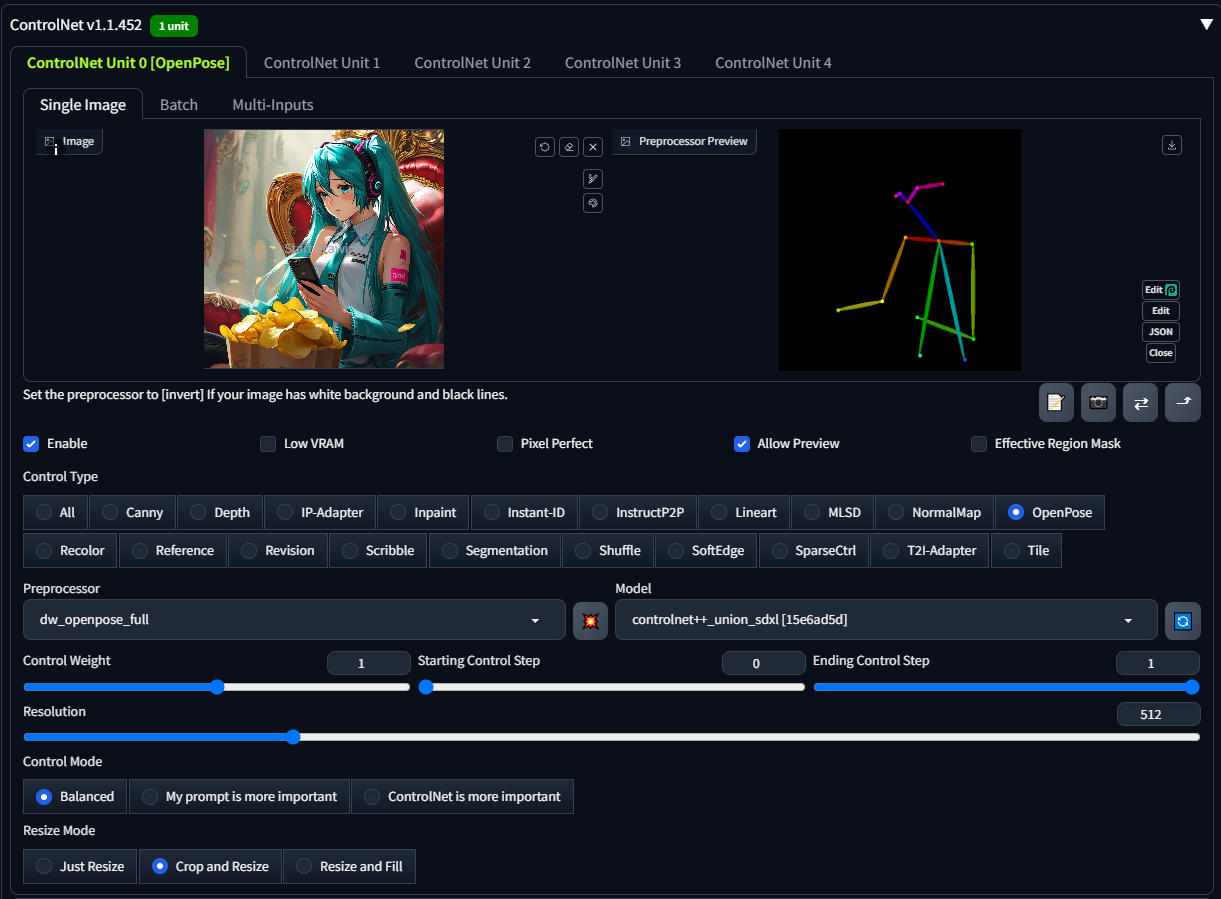Refresh the model list with the blue icon
Viewport: 1221px width, 899px height.
click(1182, 620)
